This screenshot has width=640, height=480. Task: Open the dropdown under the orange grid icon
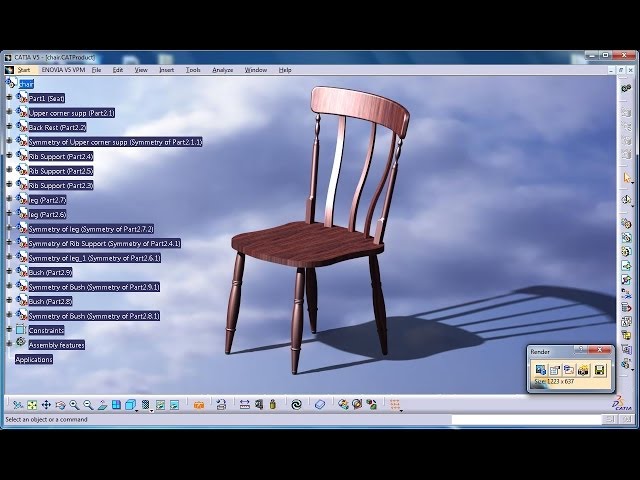[401, 410]
